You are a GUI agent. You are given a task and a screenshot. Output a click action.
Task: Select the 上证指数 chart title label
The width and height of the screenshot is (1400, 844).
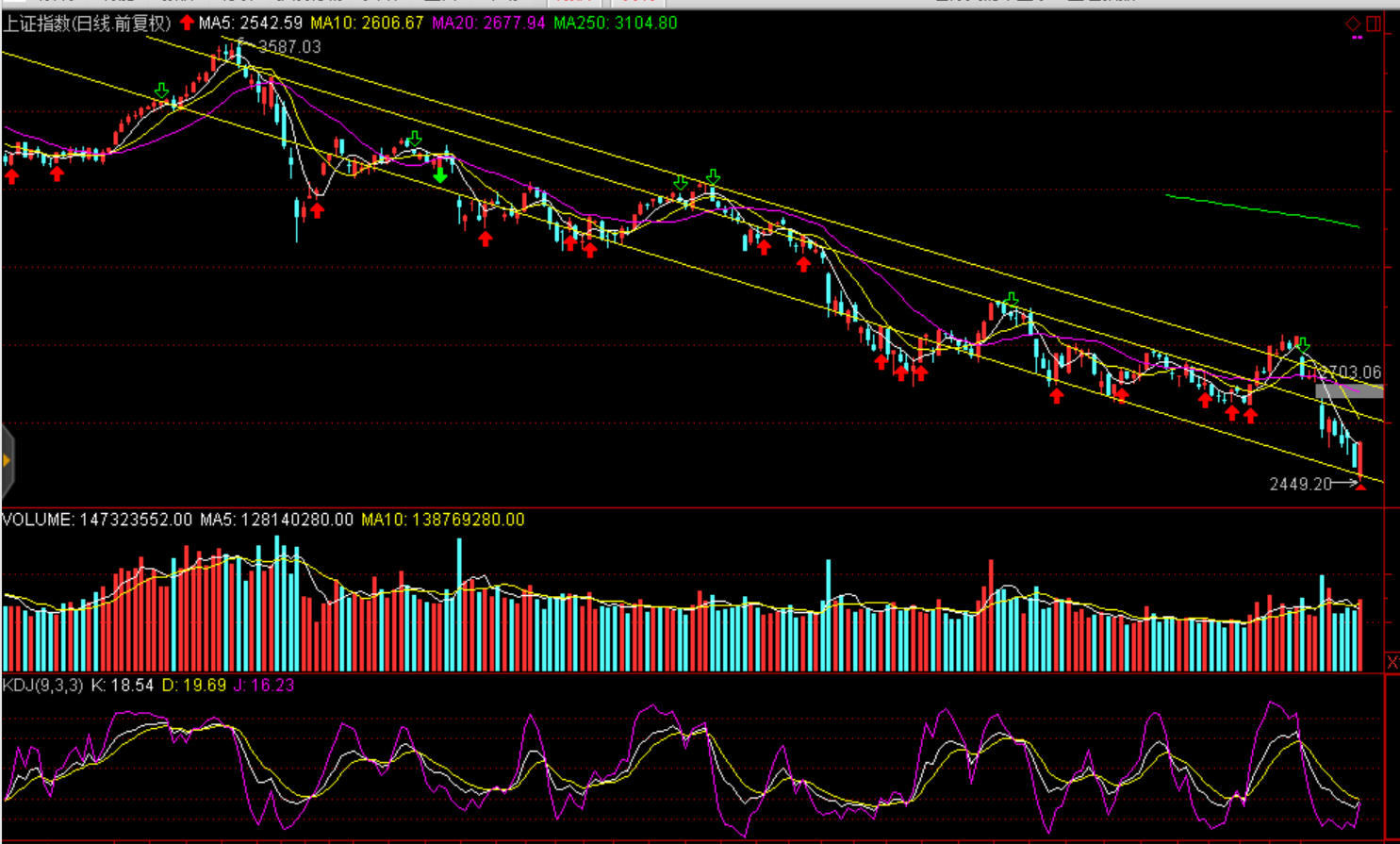(87, 24)
